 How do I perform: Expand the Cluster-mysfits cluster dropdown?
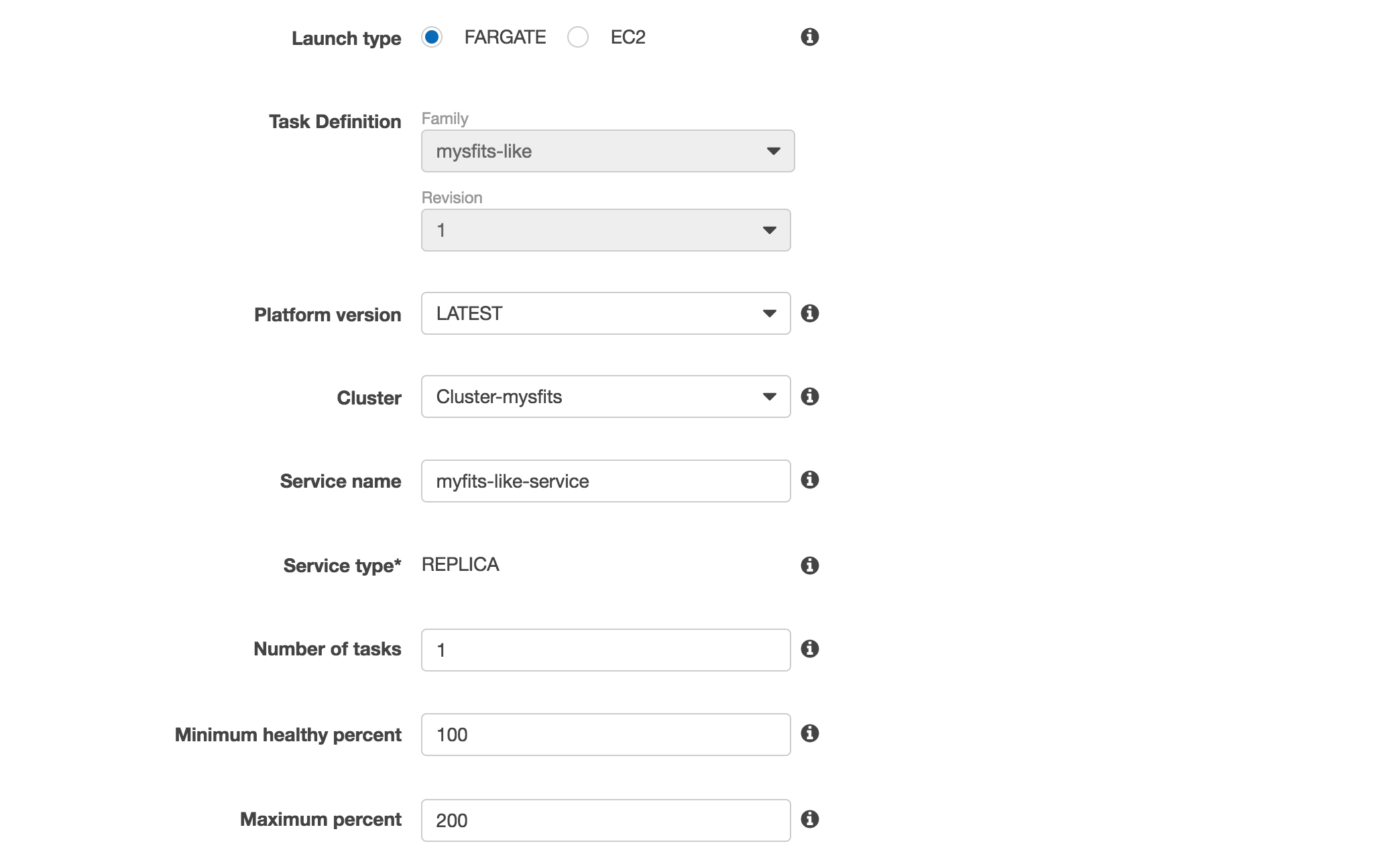click(606, 396)
